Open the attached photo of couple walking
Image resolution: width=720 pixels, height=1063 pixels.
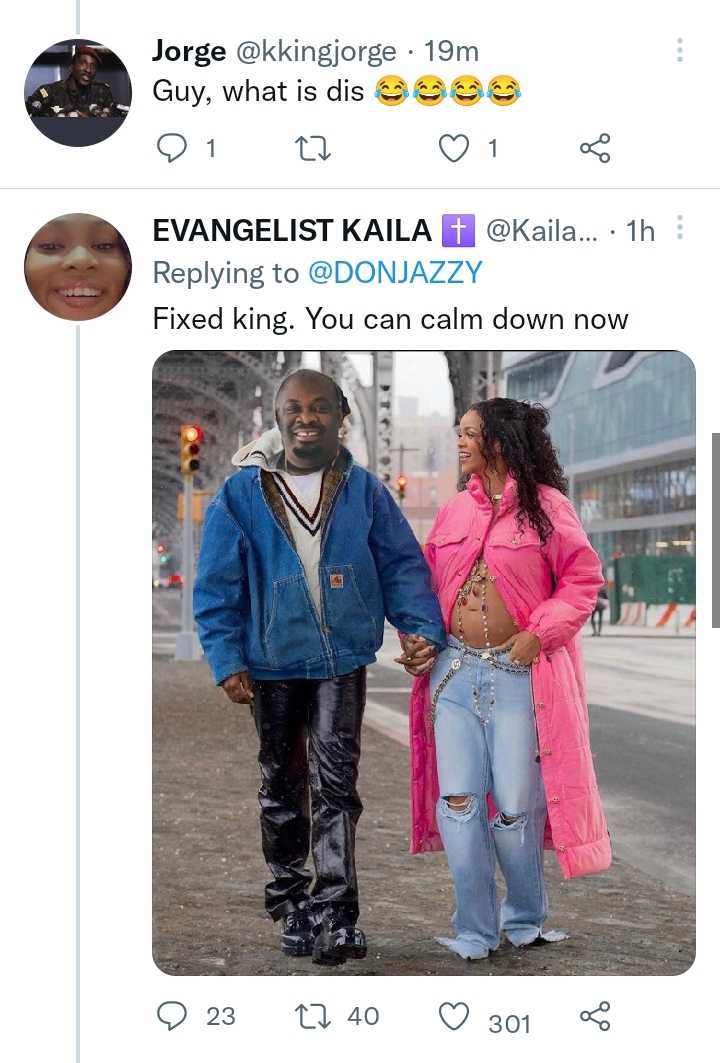[x=424, y=662]
